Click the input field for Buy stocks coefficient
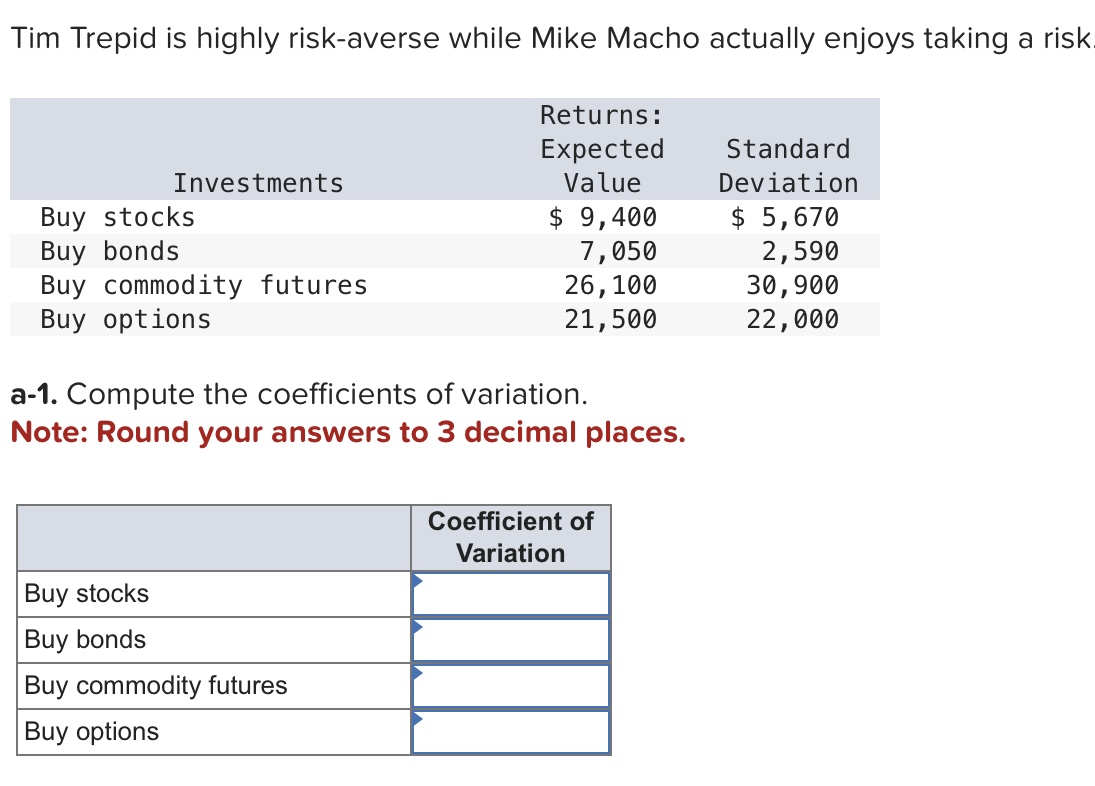 tap(512, 593)
